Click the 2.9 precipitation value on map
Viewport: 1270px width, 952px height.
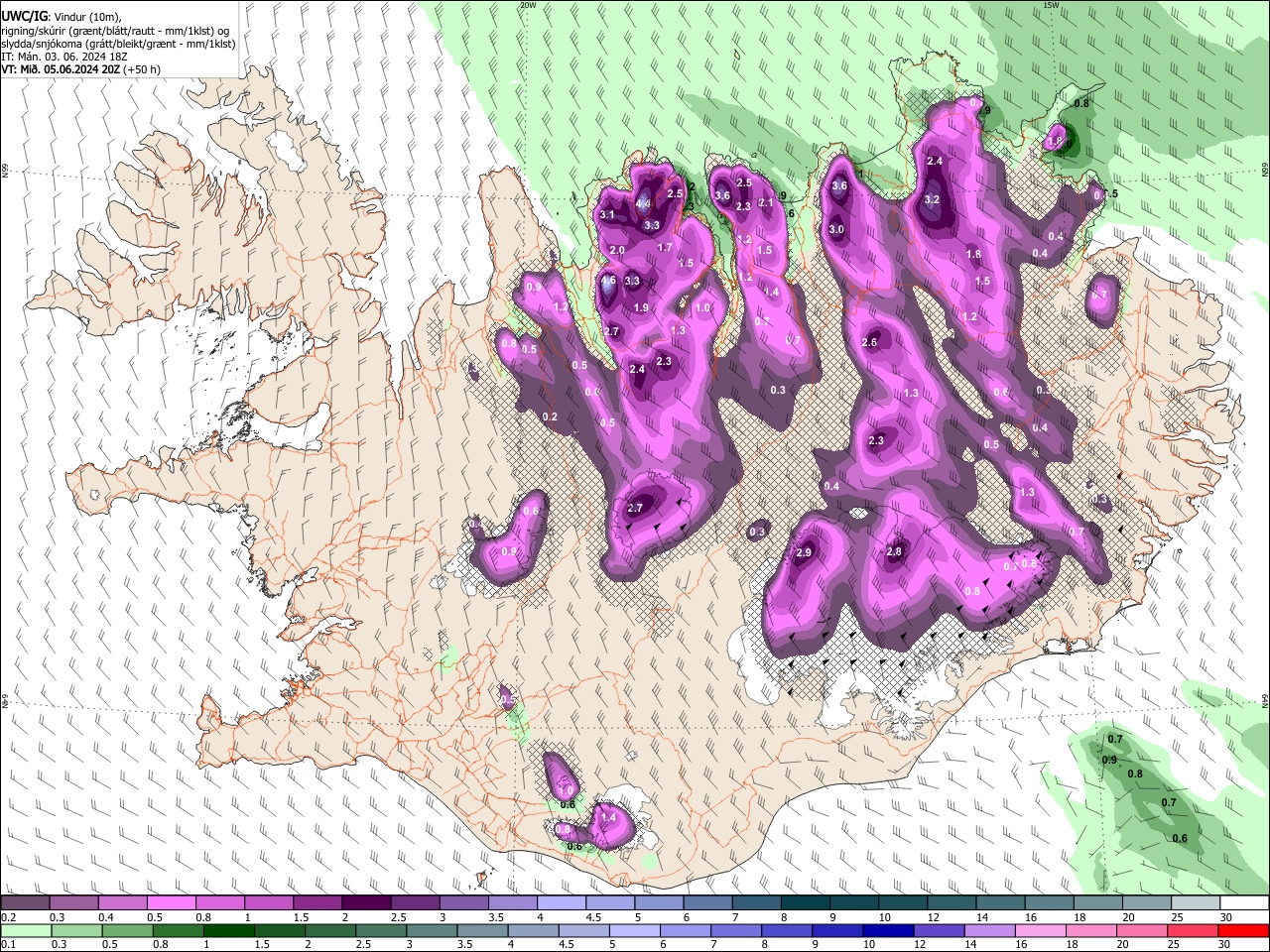coord(805,552)
